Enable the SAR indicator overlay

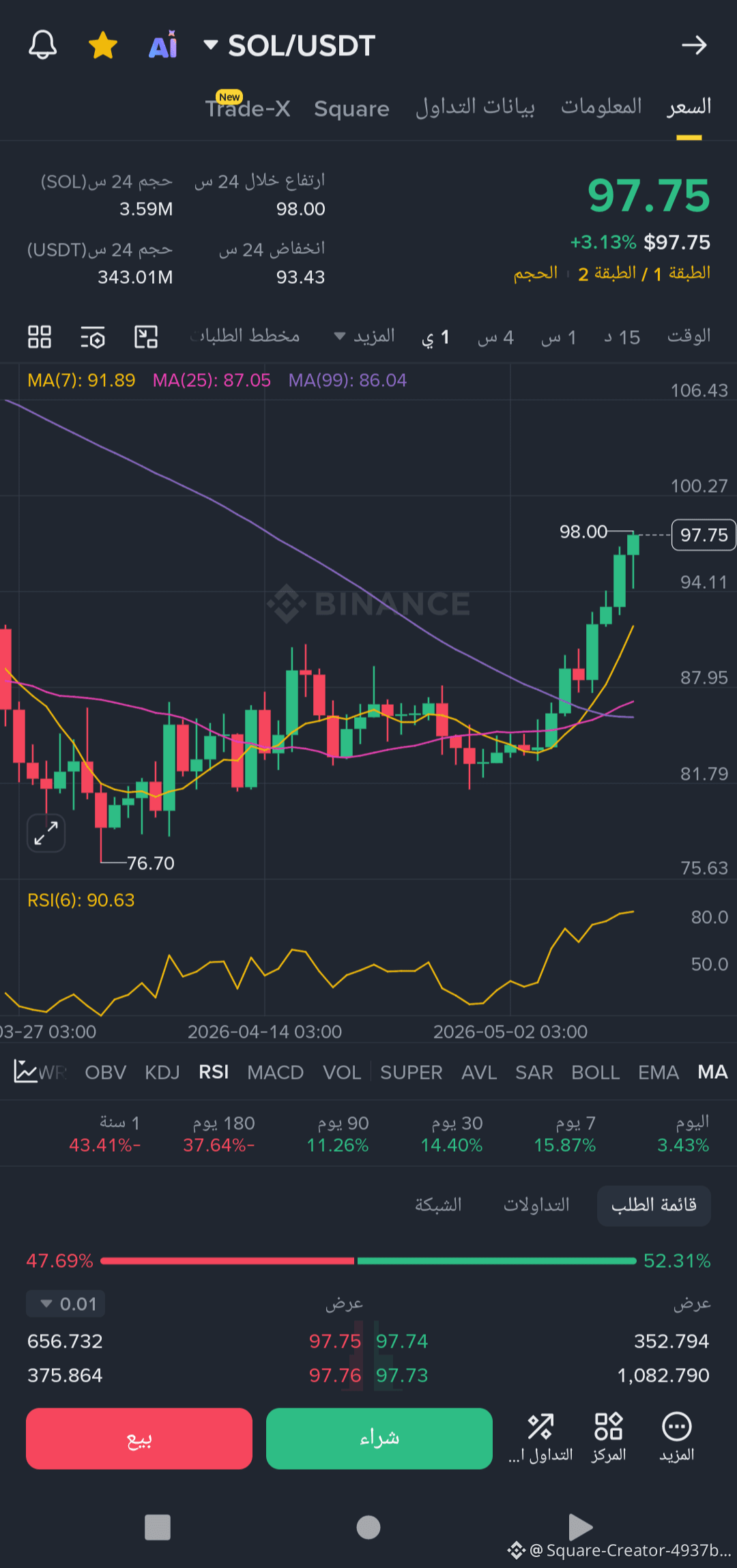point(534,1073)
